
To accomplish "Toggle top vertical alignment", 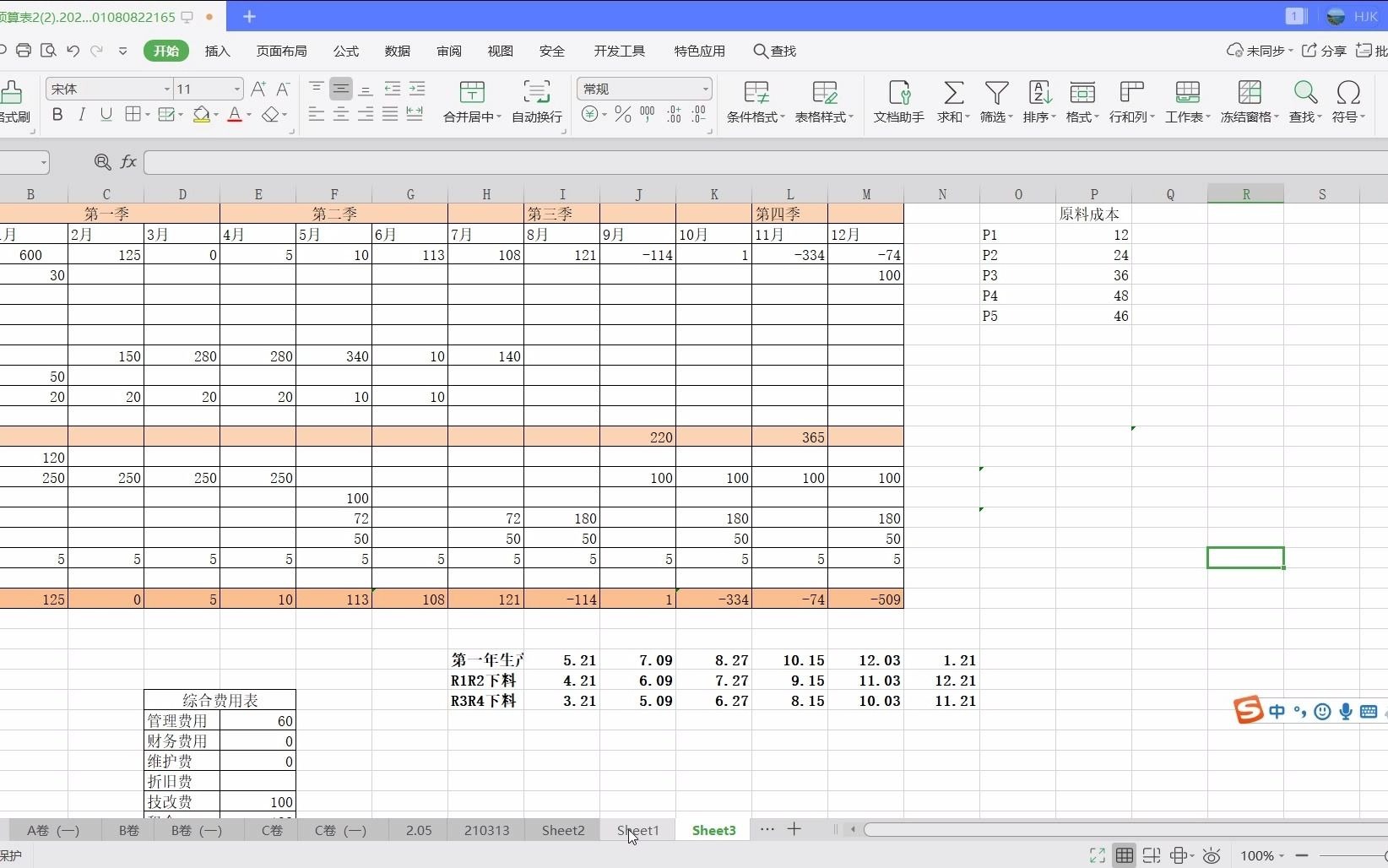I will [x=316, y=88].
